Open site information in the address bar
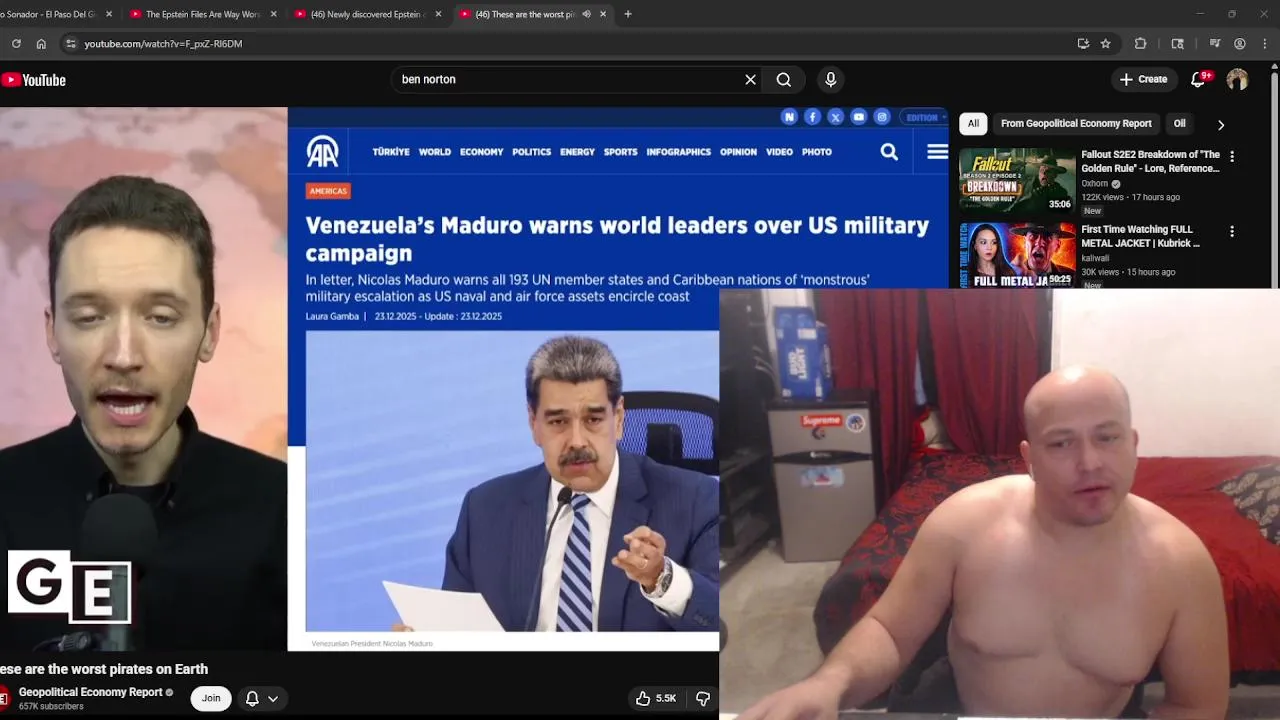The image size is (1280, 720). click(69, 44)
